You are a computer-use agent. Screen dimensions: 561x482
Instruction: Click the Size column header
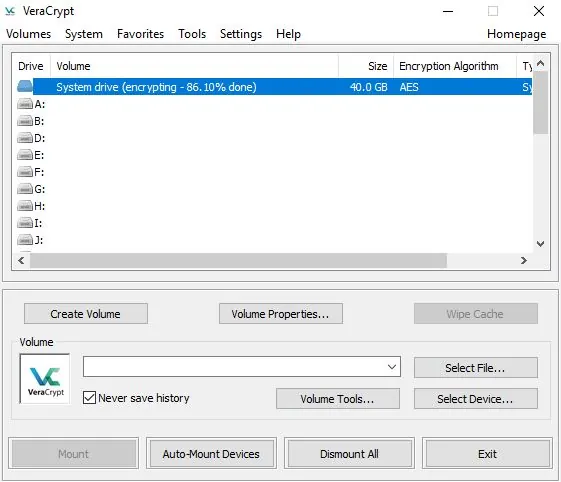pos(366,66)
